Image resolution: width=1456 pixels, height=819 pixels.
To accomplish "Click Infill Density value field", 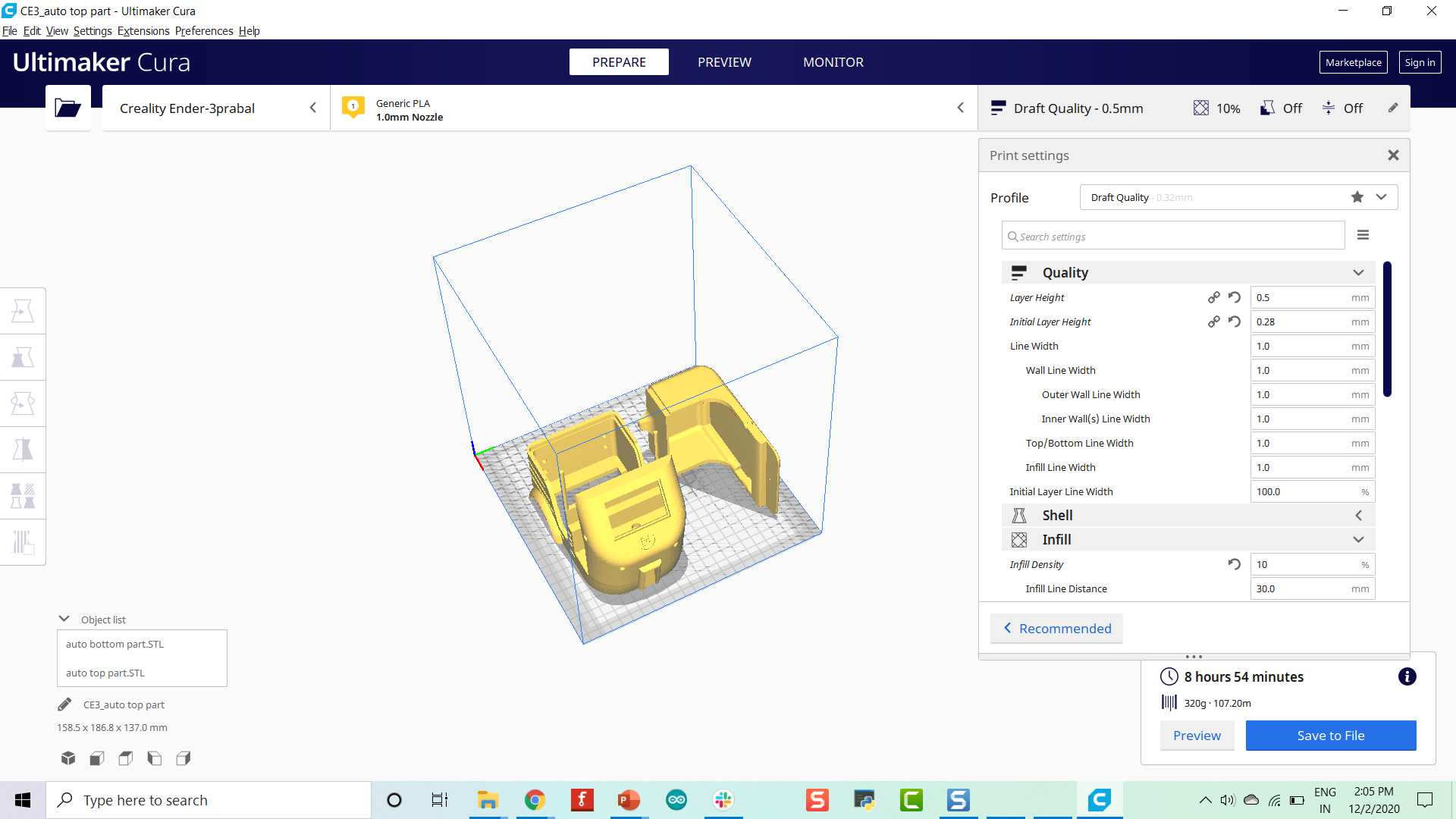I will [x=1312, y=564].
